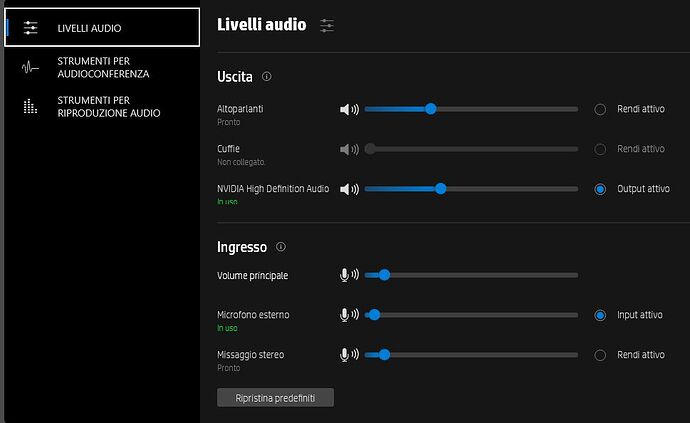Click the Missaggio stereo microphone icon
The width and height of the screenshot is (690, 423).
click(x=348, y=355)
